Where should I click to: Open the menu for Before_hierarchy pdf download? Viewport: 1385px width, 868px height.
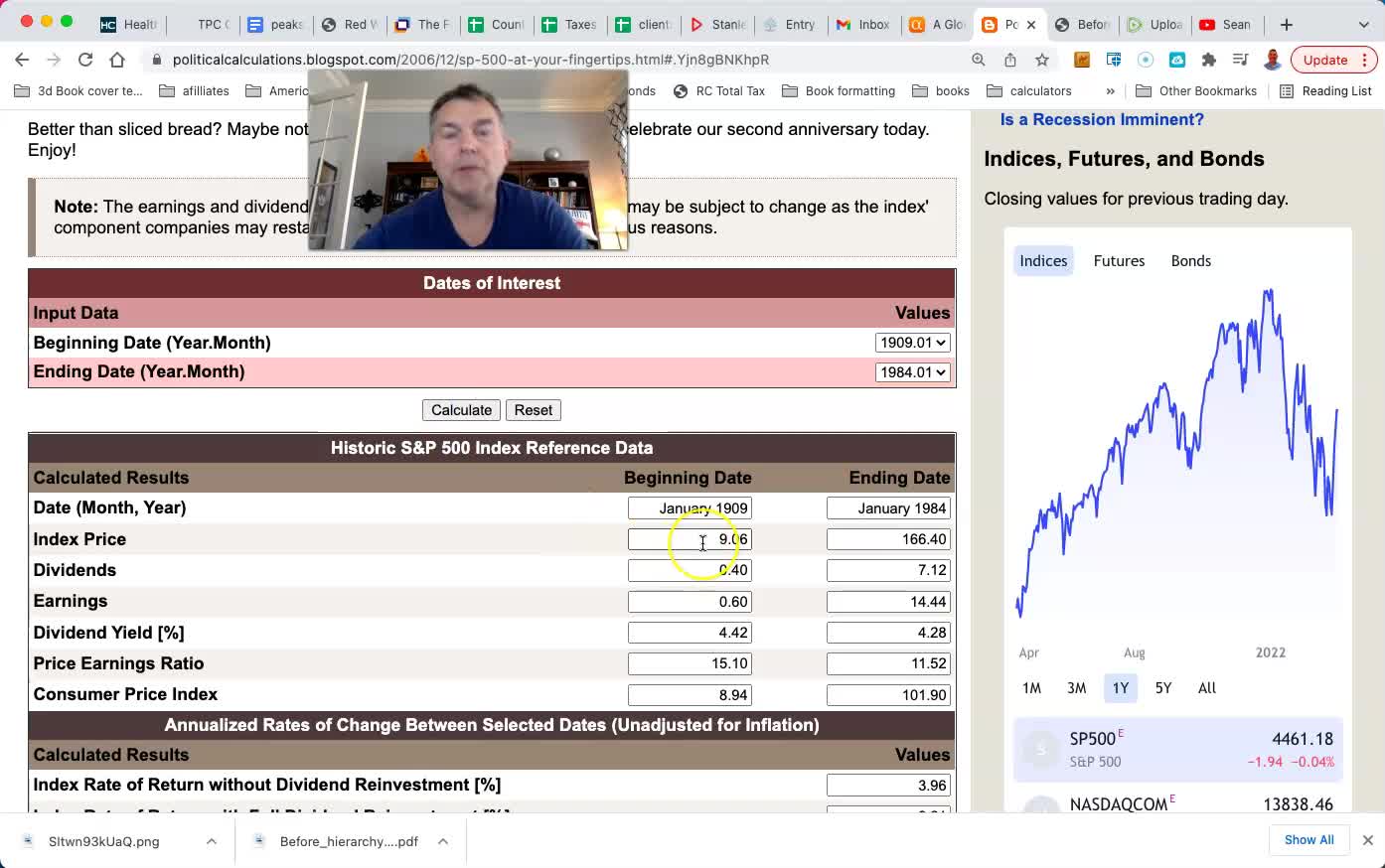tap(443, 841)
